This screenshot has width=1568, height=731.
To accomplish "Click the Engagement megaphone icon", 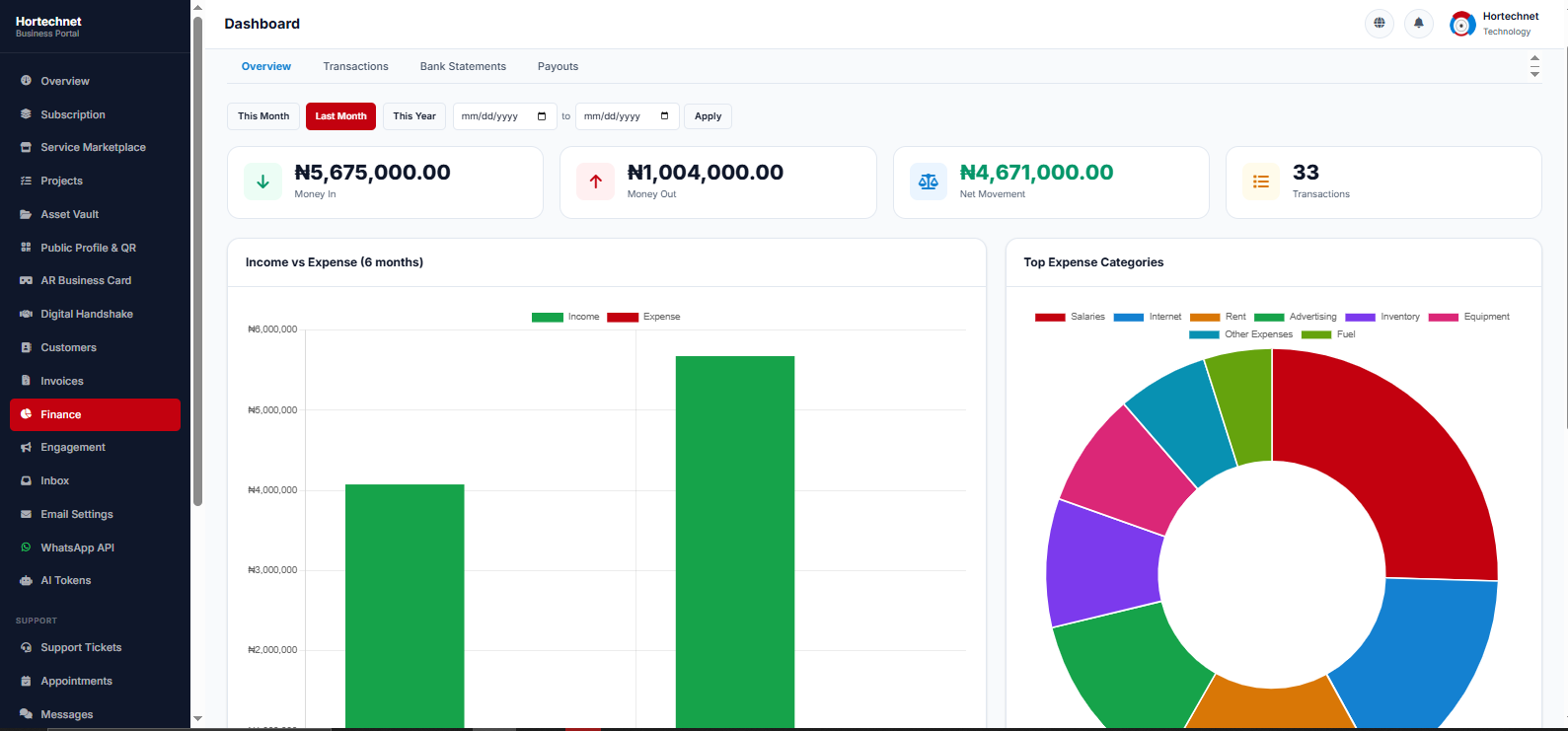I will (x=26, y=447).
